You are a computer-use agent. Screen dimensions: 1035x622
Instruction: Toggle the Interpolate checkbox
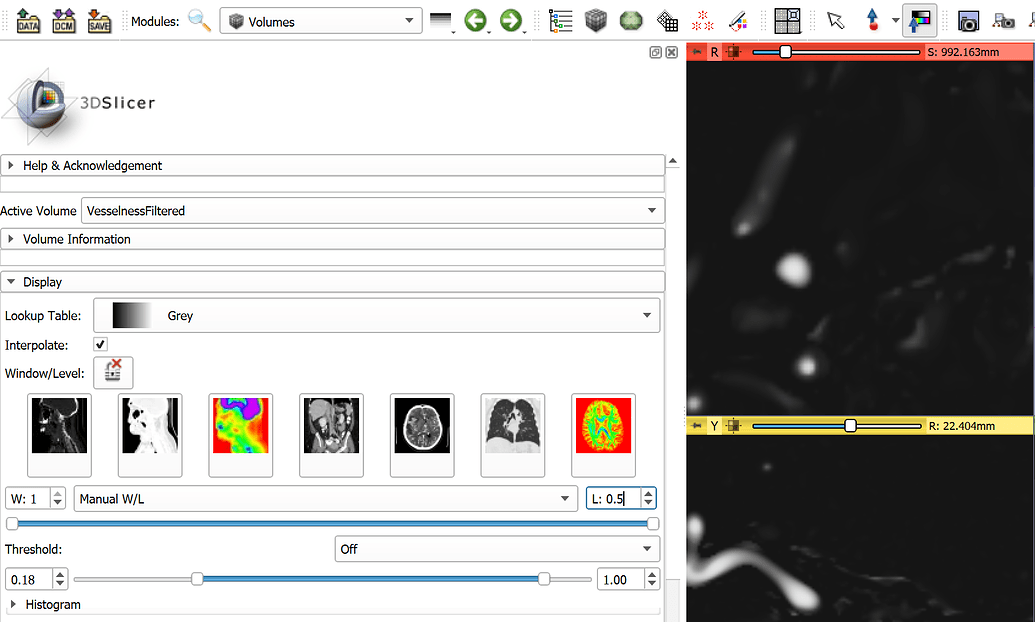(100, 345)
